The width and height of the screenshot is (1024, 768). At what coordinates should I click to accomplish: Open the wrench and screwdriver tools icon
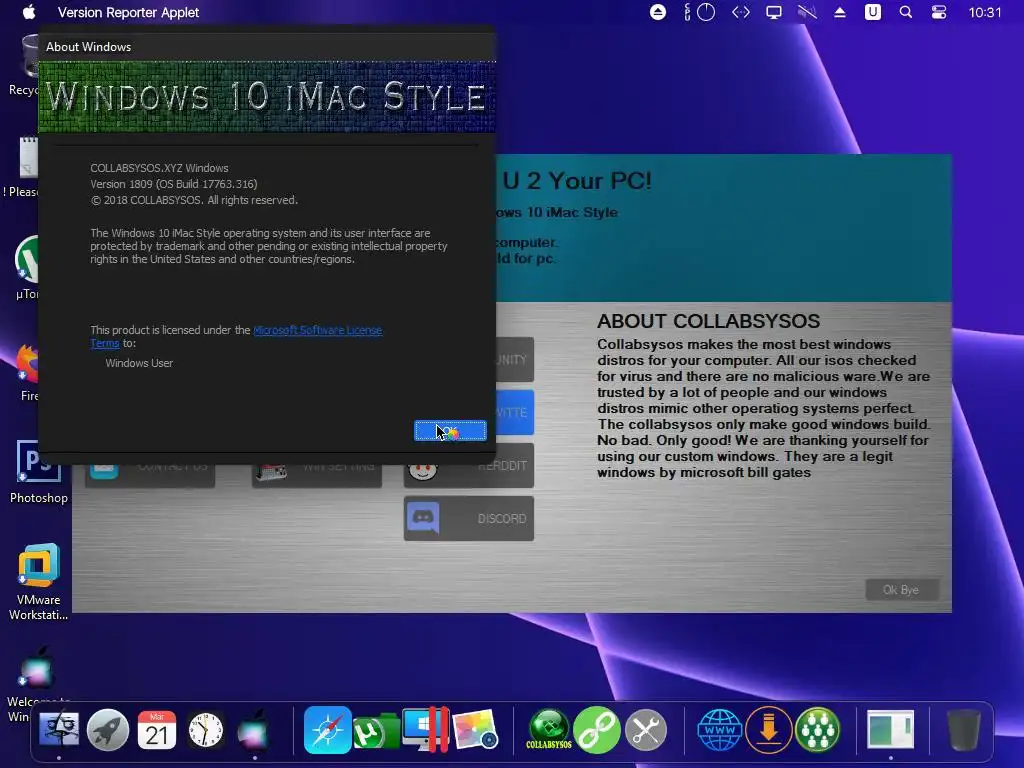pos(646,729)
